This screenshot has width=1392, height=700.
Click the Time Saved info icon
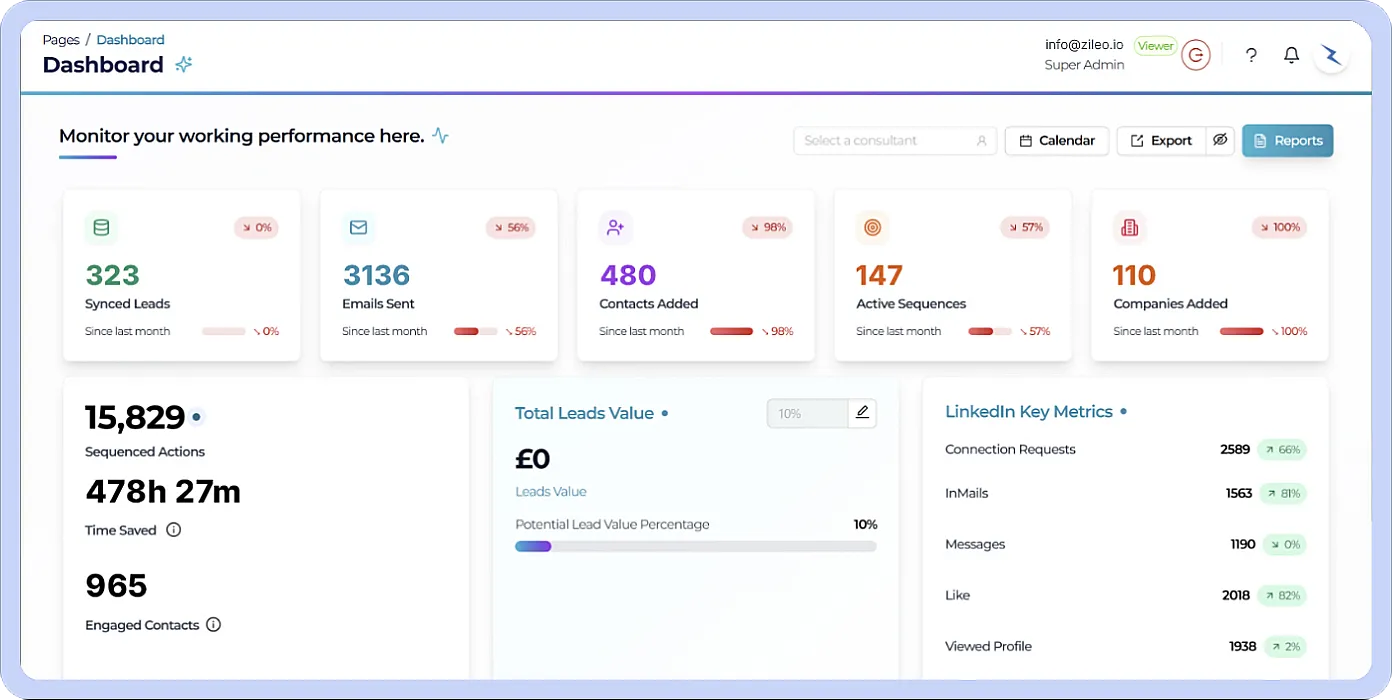[x=173, y=530]
